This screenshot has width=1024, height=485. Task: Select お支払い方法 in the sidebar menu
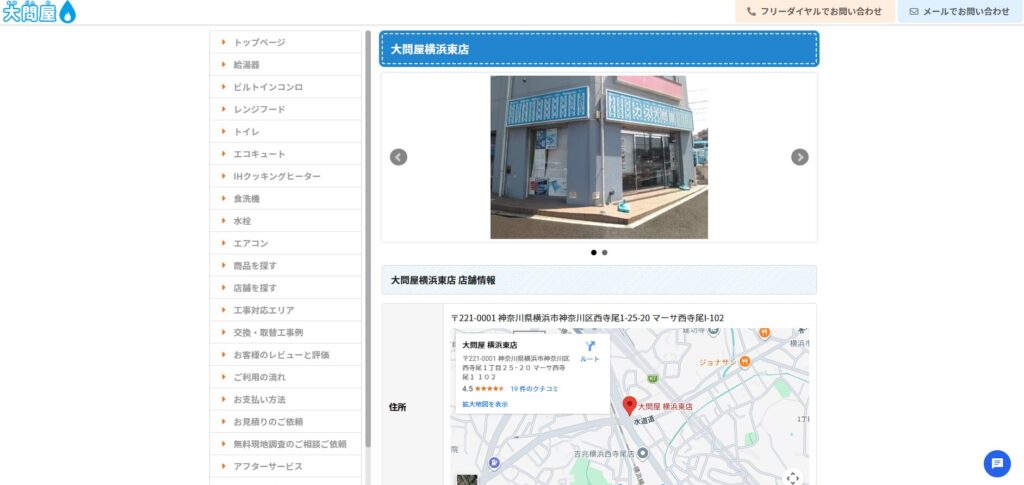coord(259,400)
